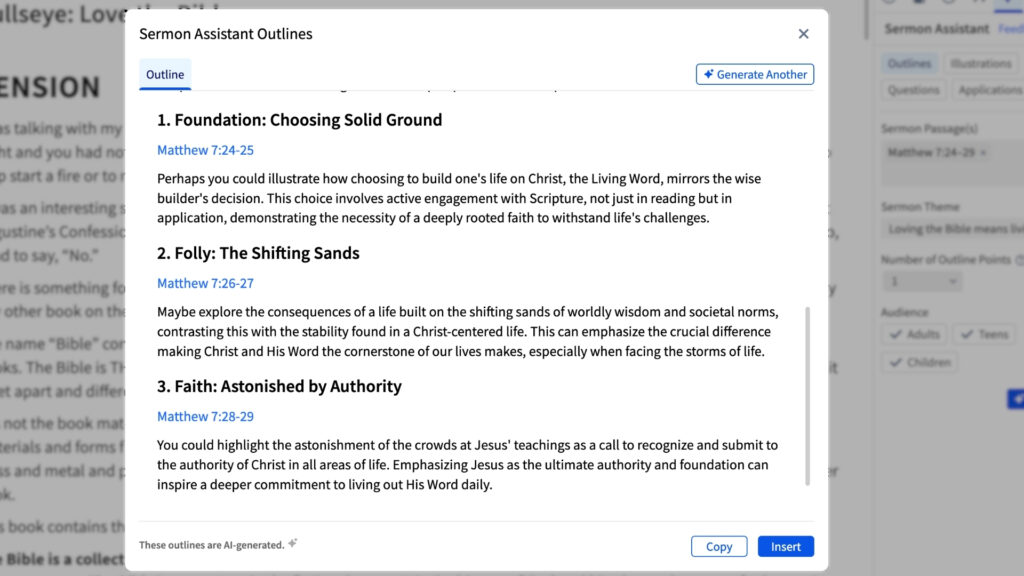Screen dimensions: 1024x576
Task: Close the Sermon Assistant Outlines dialog
Action: click(803, 34)
